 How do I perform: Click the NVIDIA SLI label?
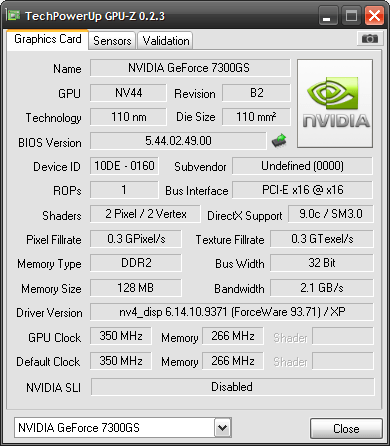click(x=53, y=388)
